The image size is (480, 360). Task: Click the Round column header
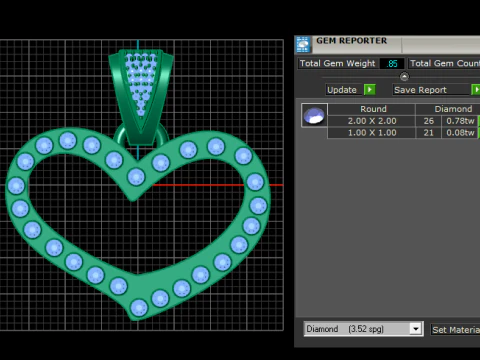pos(372,109)
